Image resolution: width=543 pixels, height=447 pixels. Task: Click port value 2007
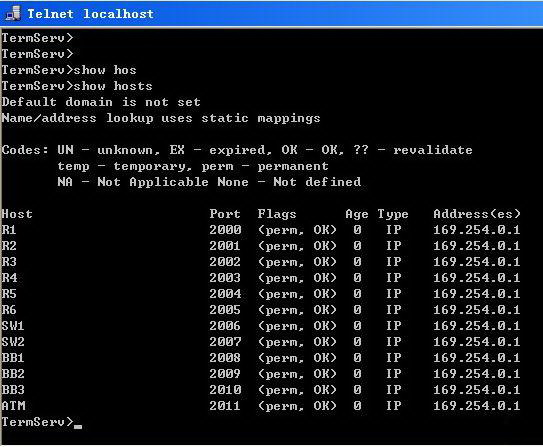coord(225,342)
